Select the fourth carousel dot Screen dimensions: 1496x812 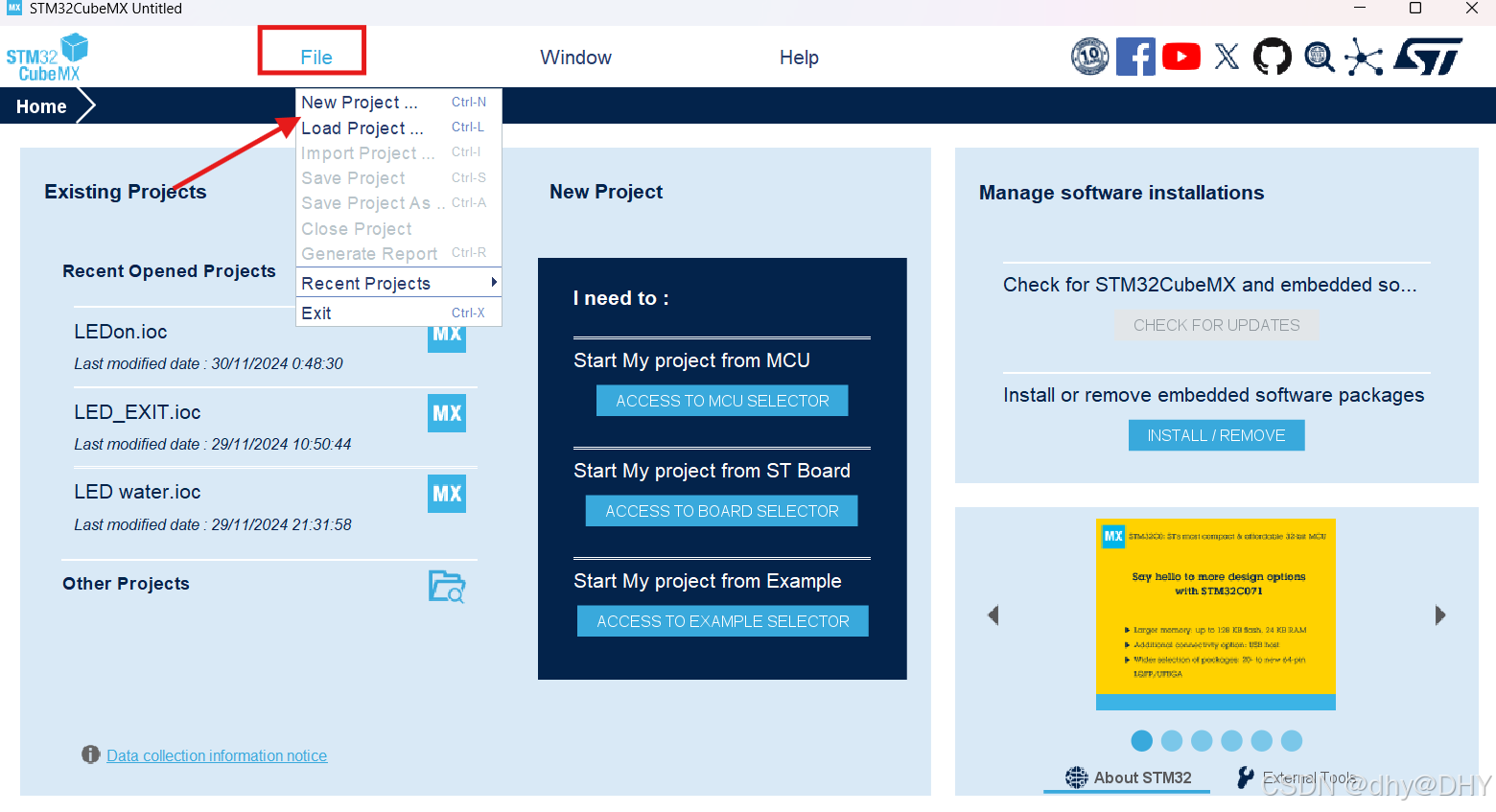[x=1232, y=740]
